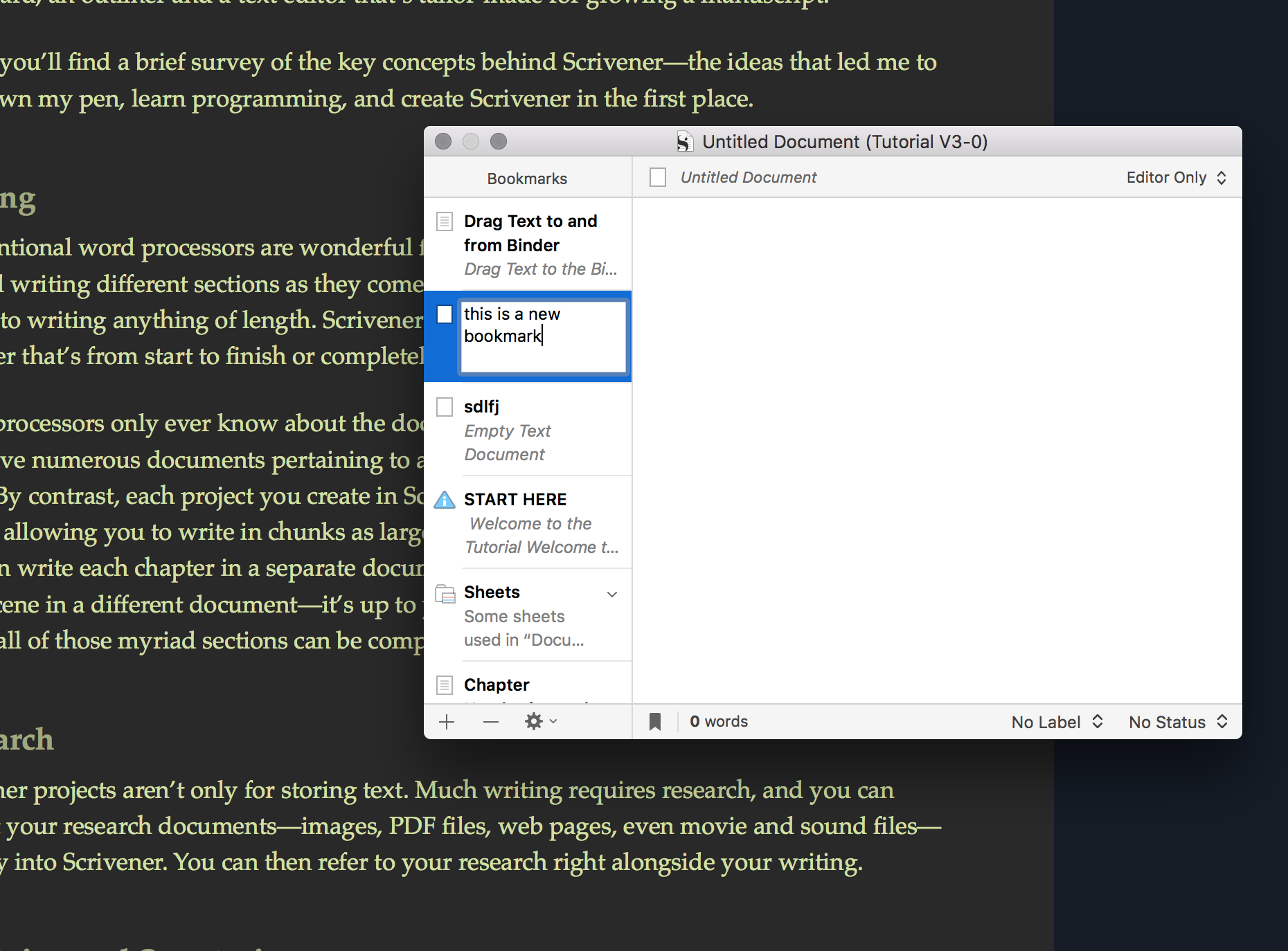Click the Bookmarks pane header
This screenshot has height=951, width=1288.
[528, 179]
